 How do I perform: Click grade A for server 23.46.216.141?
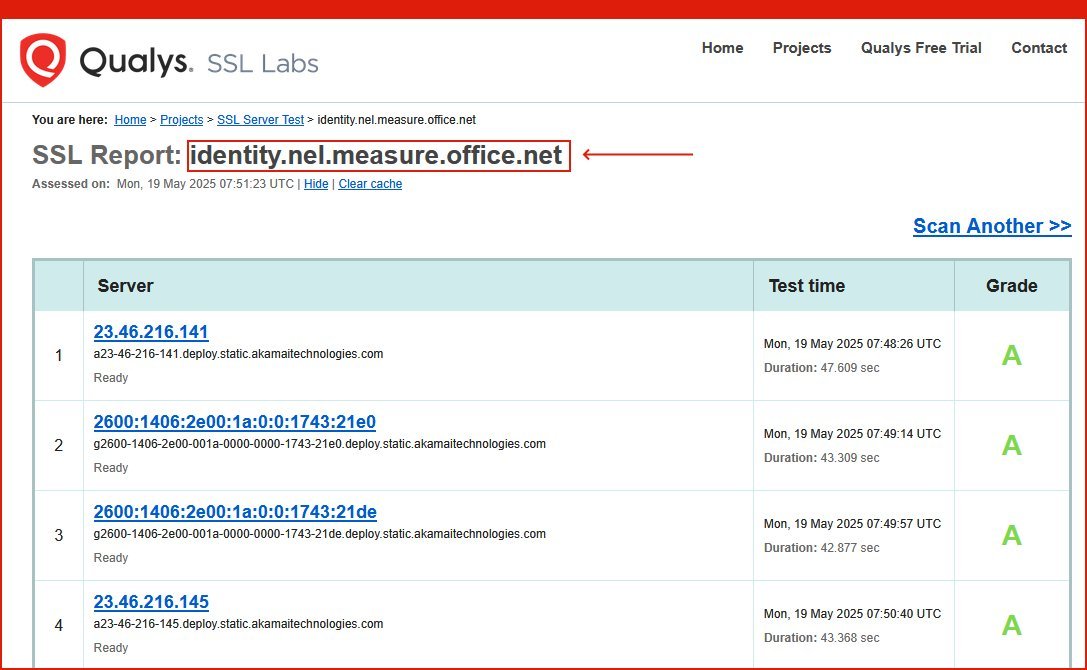[x=1012, y=355]
